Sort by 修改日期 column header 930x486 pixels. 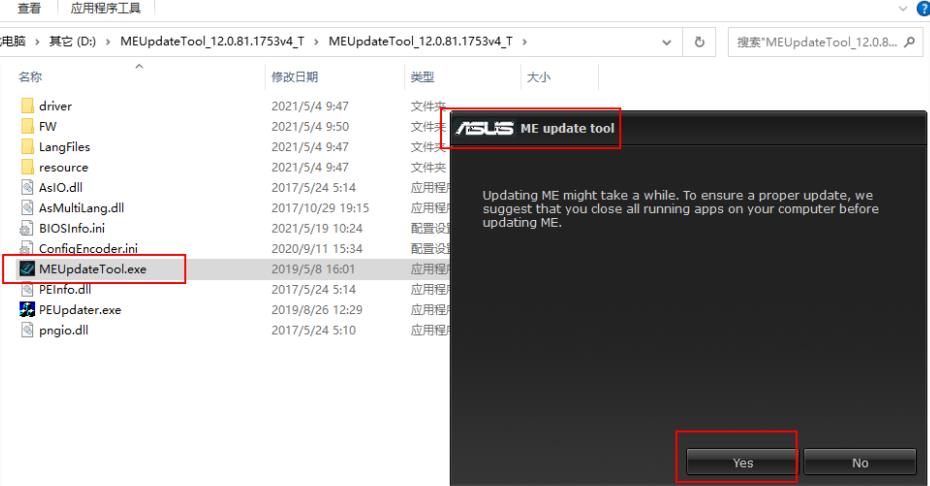(x=295, y=77)
